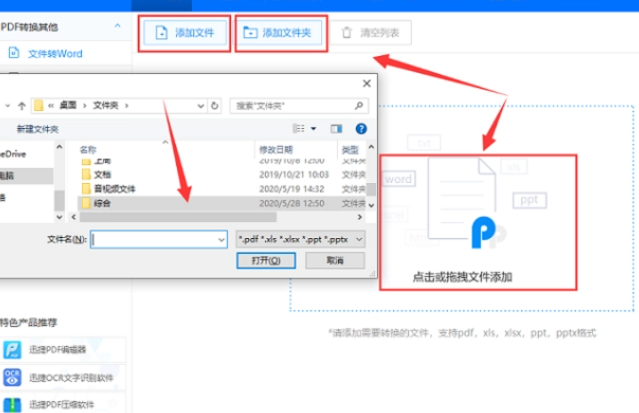
Task: Expand the 文件名 combo box dropdown
Action: tap(221, 240)
